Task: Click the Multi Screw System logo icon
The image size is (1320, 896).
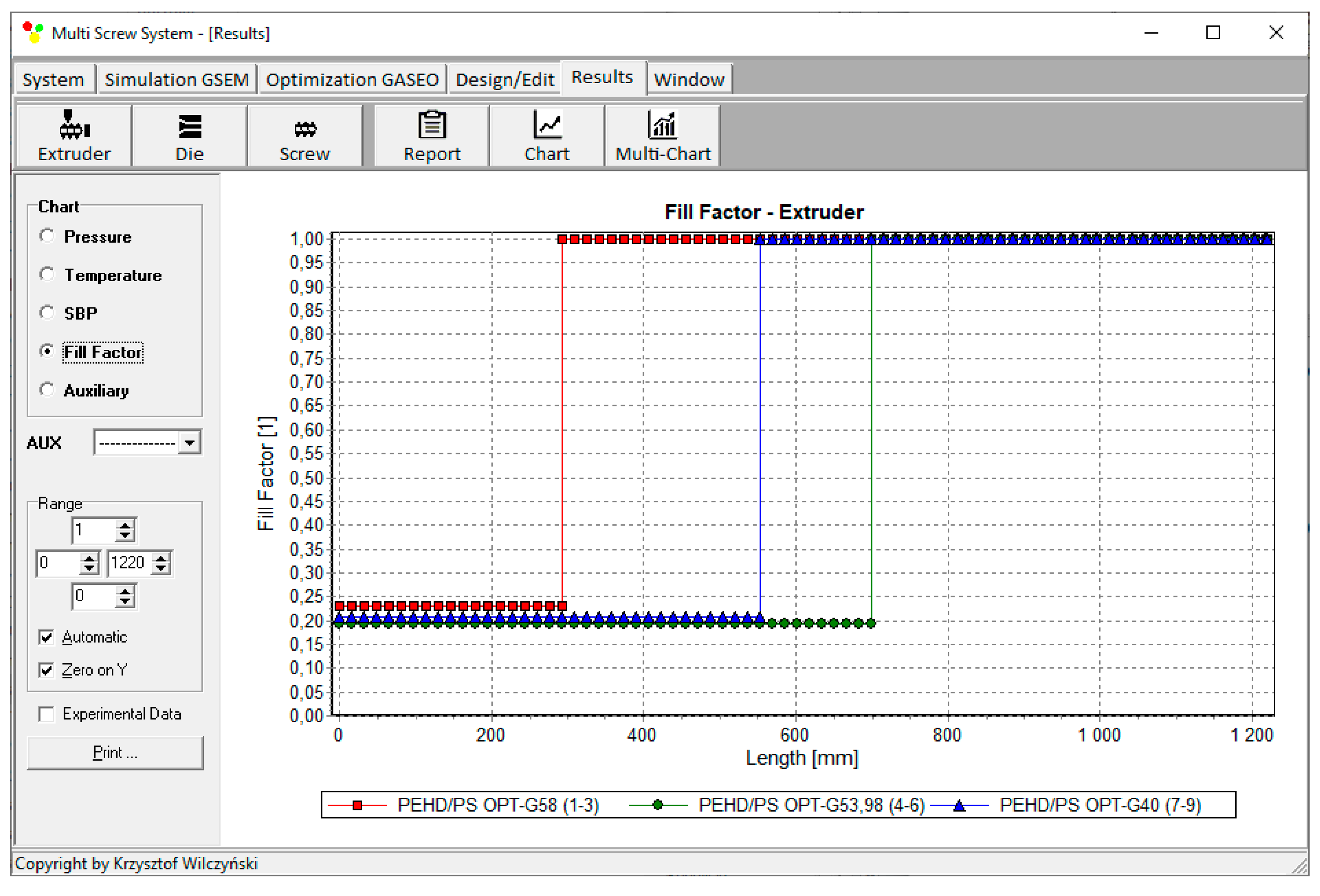Action: click(32, 32)
